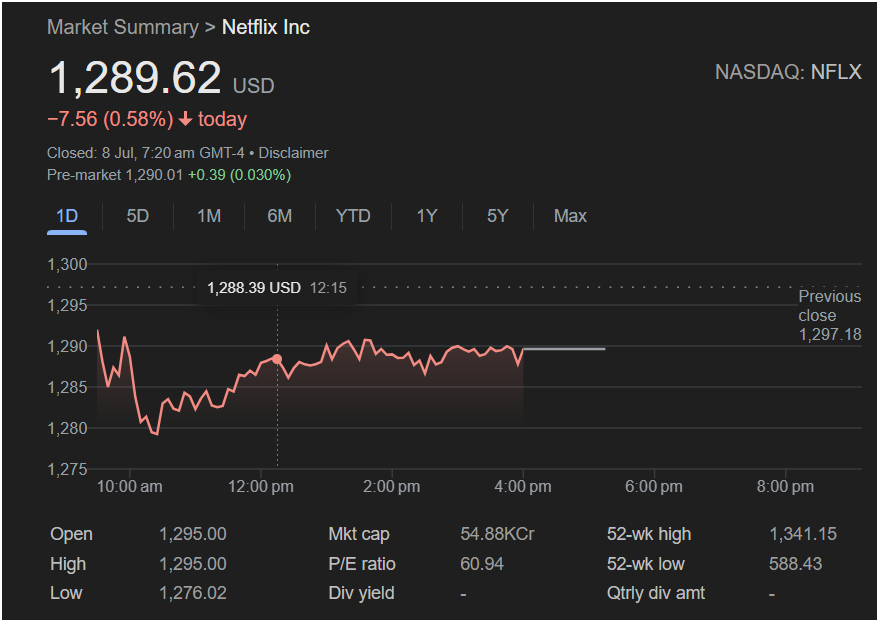Click the NASDAQ: NFLX ticker label

coord(788,72)
